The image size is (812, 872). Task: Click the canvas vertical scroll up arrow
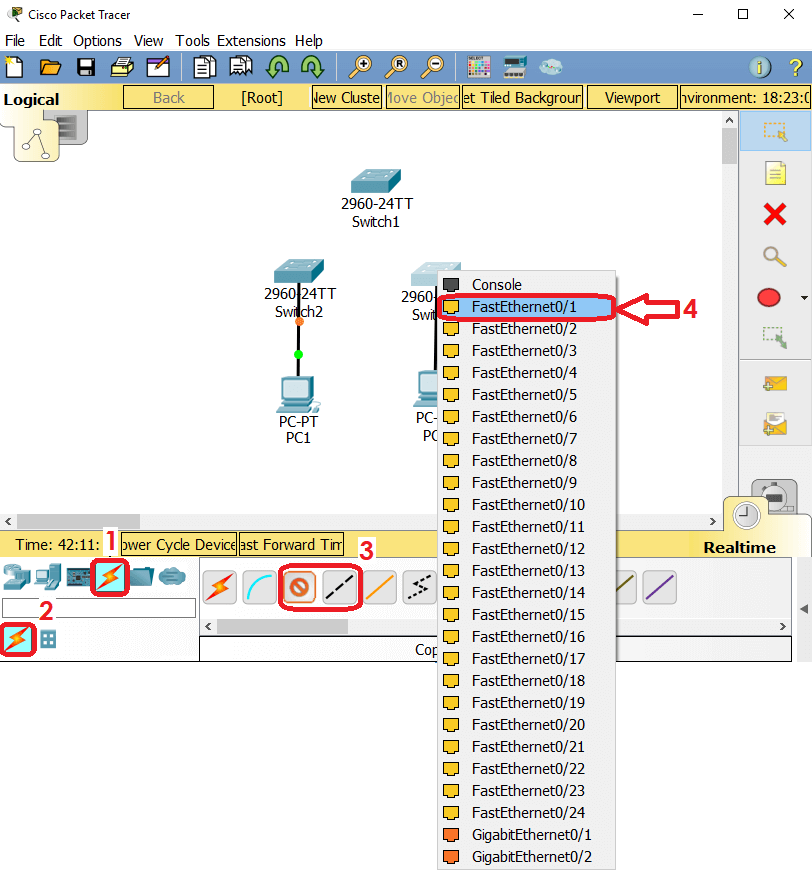[729, 120]
